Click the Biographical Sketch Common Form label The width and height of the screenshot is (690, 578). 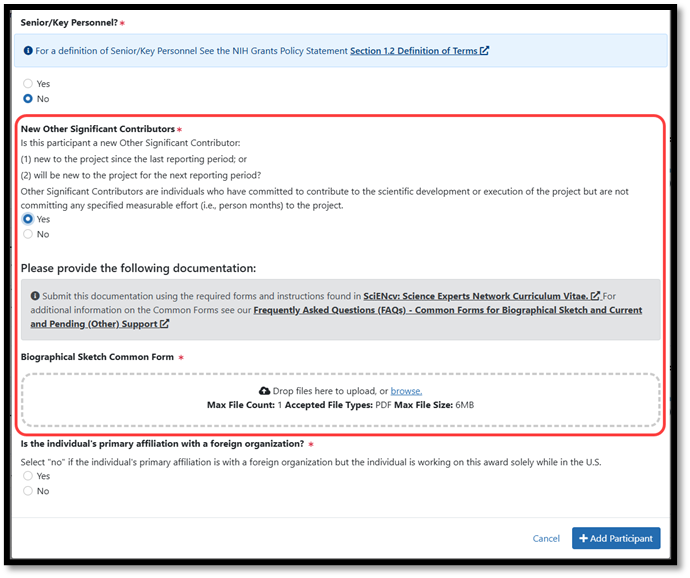(98, 357)
